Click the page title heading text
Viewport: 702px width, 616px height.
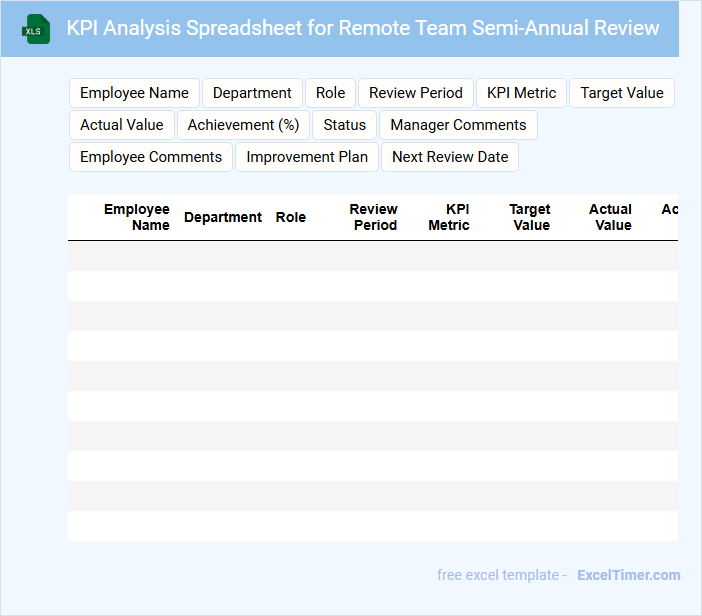point(363,28)
